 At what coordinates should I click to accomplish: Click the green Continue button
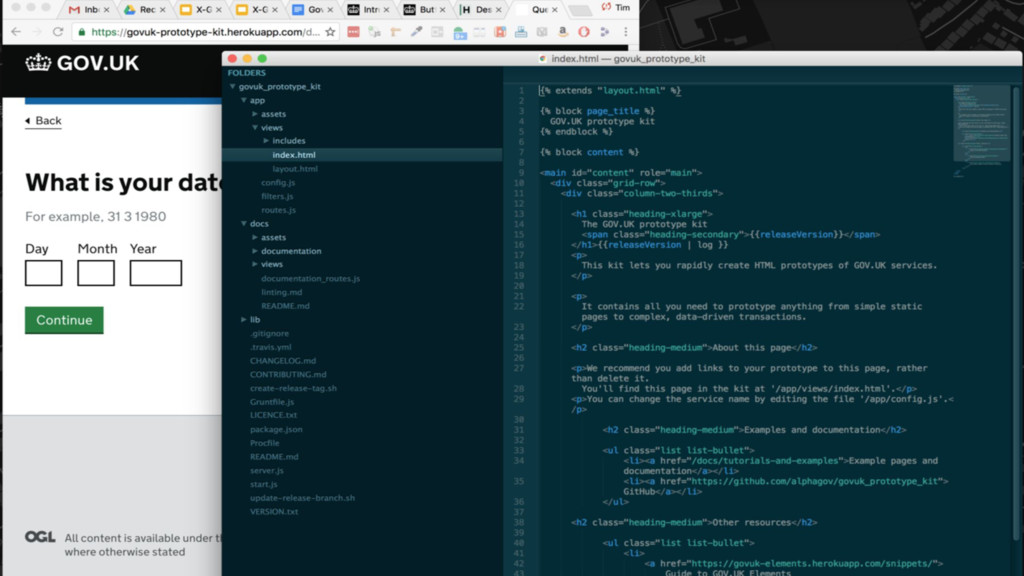tap(64, 320)
